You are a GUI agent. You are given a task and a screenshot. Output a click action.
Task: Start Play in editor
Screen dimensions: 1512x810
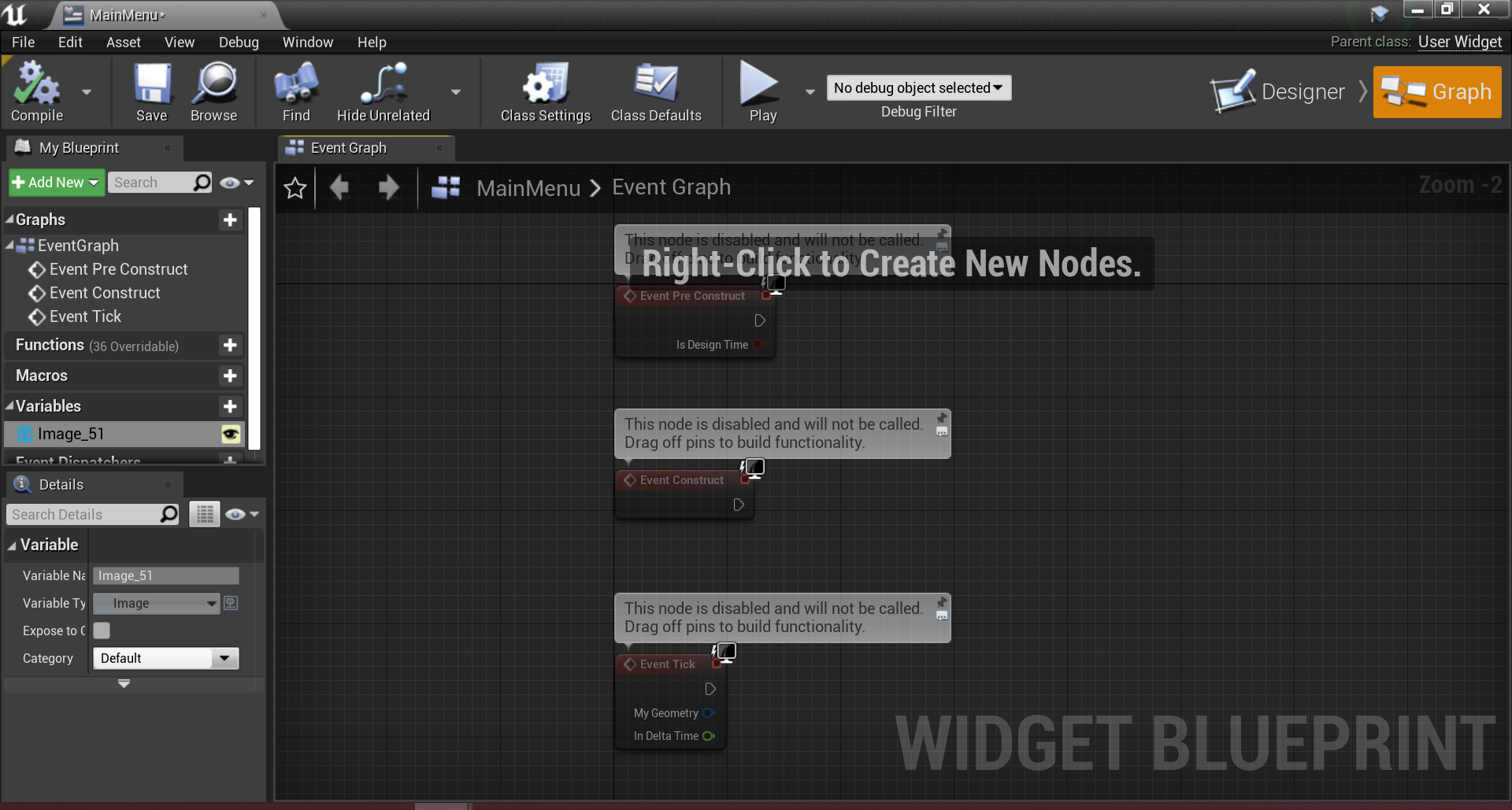762,93
